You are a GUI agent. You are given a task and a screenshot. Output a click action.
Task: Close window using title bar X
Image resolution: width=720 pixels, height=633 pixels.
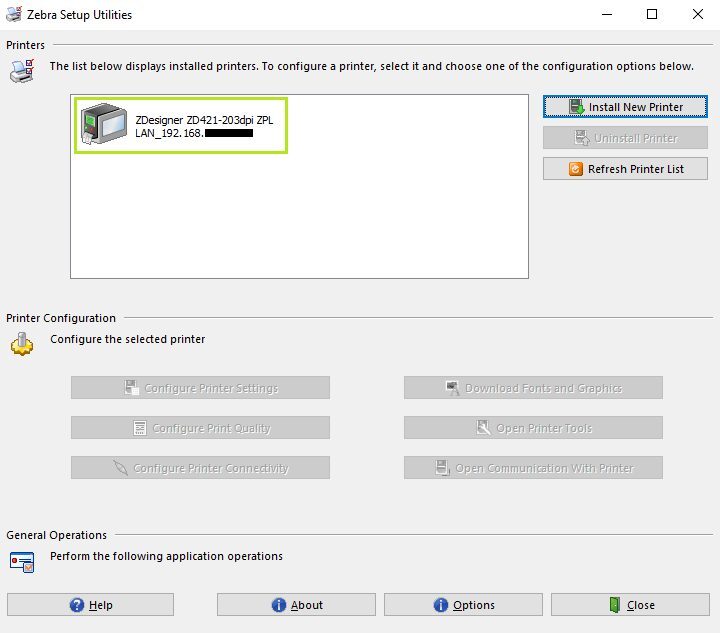tap(698, 14)
